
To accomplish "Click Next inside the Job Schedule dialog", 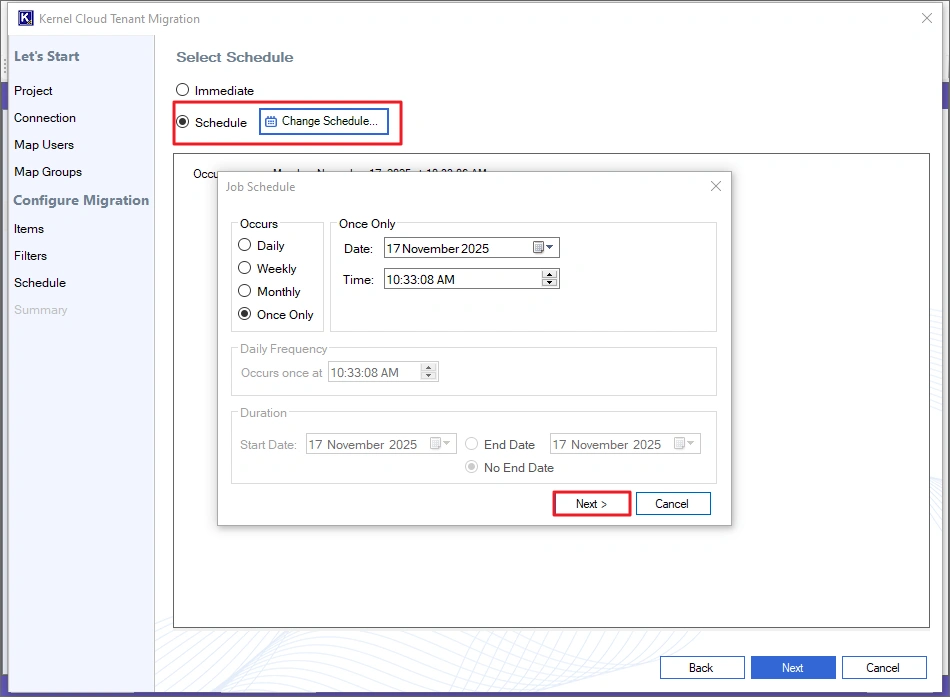I will point(591,503).
